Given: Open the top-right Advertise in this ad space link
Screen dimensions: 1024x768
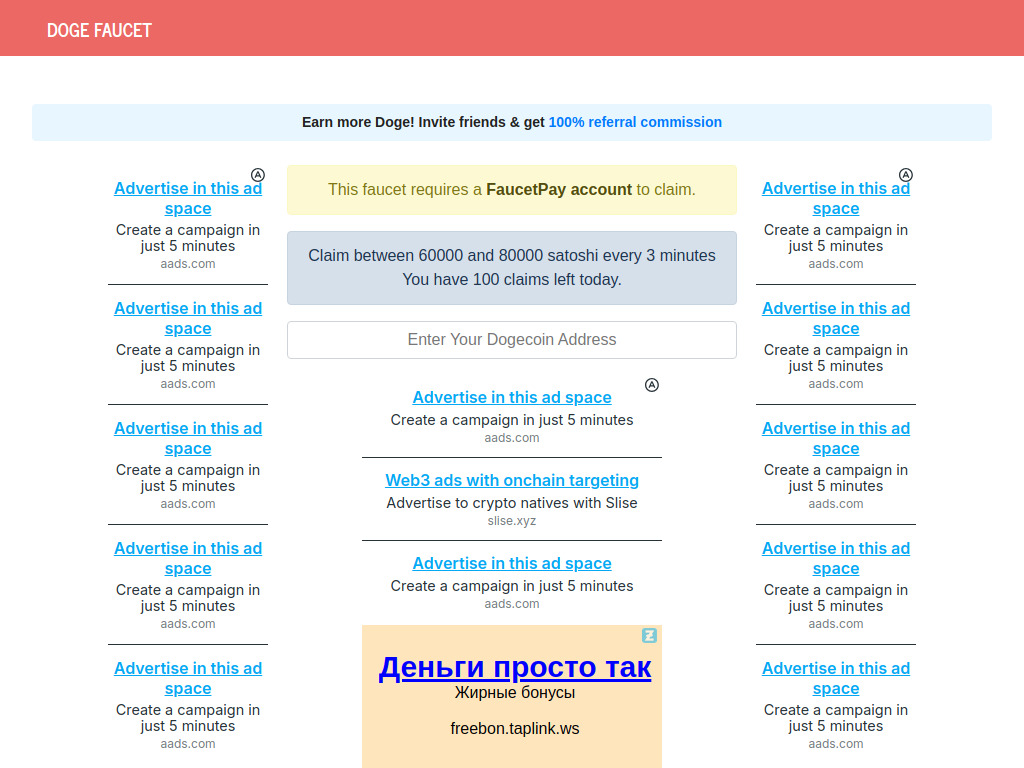Looking at the screenshot, I should (x=836, y=198).
